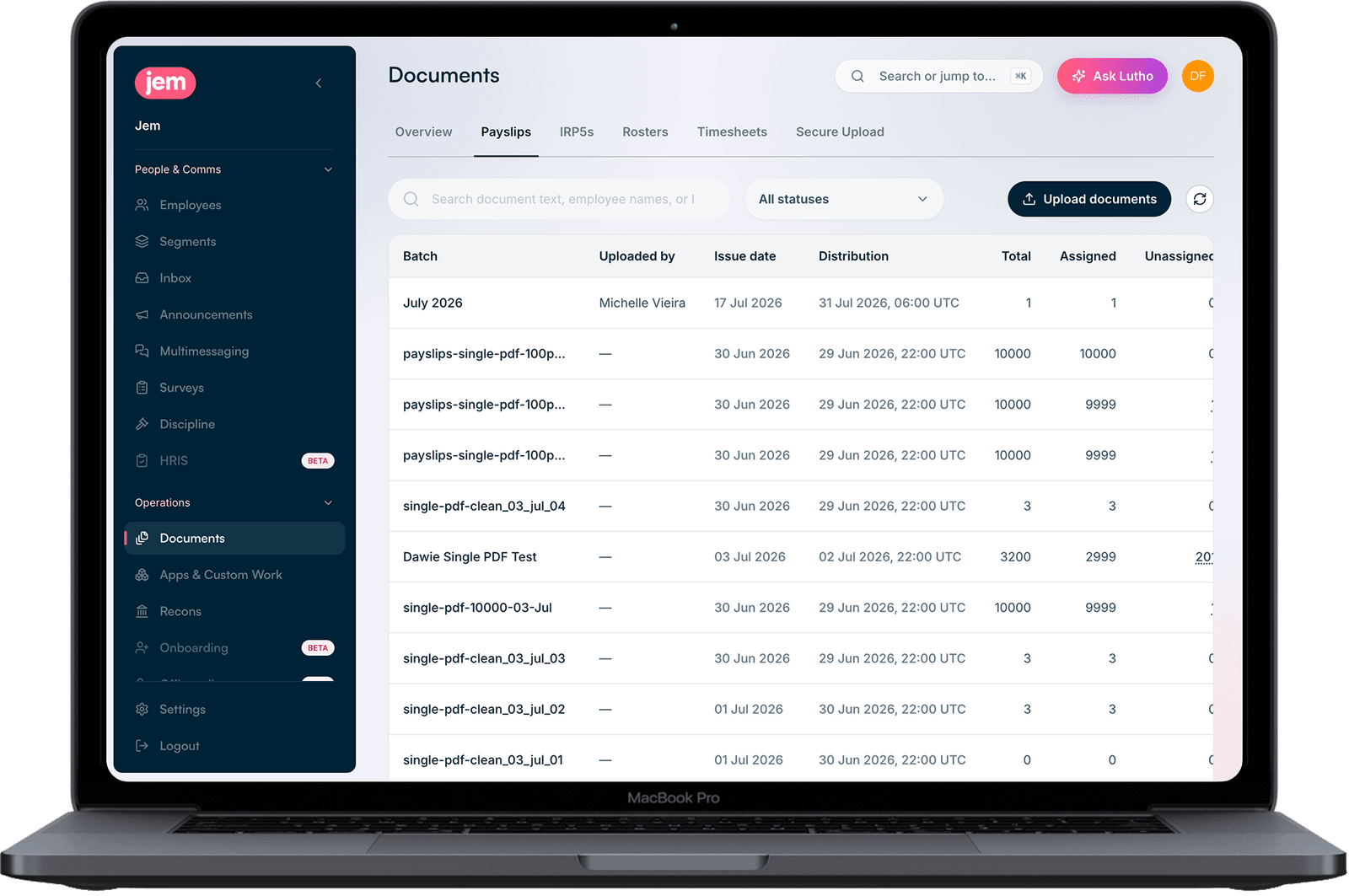Collapse the Operations section

pyautogui.click(x=328, y=502)
